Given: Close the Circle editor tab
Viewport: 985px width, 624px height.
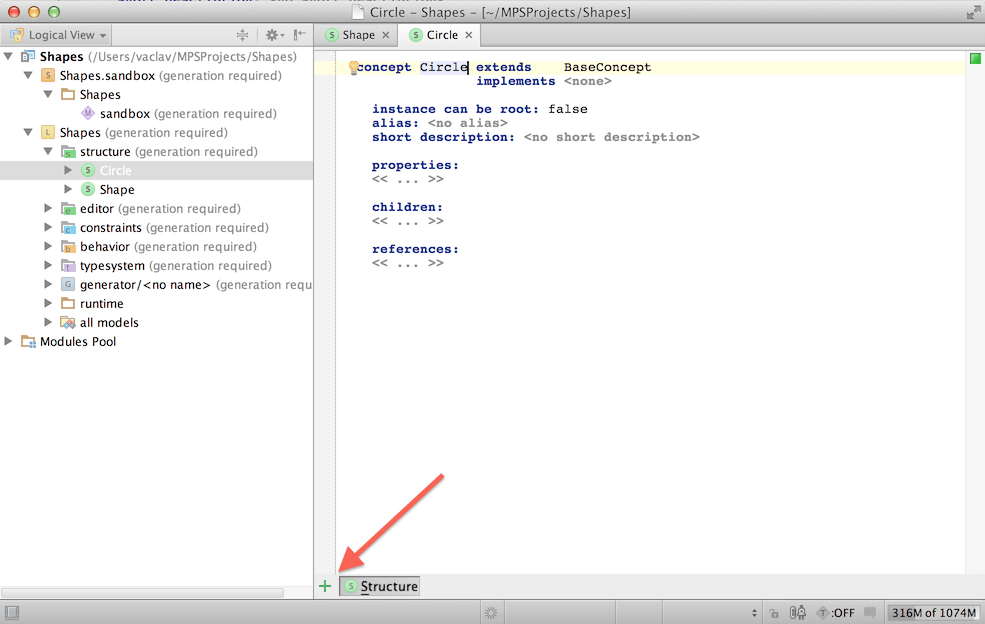Looking at the screenshot, I should tap(469, 35).
